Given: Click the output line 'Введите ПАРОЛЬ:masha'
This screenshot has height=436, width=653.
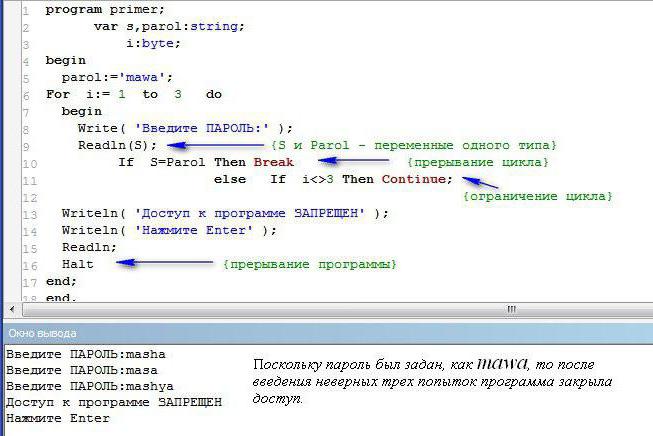Looking at the screenshot, I should pyautogui.click(x=85, y=354).
